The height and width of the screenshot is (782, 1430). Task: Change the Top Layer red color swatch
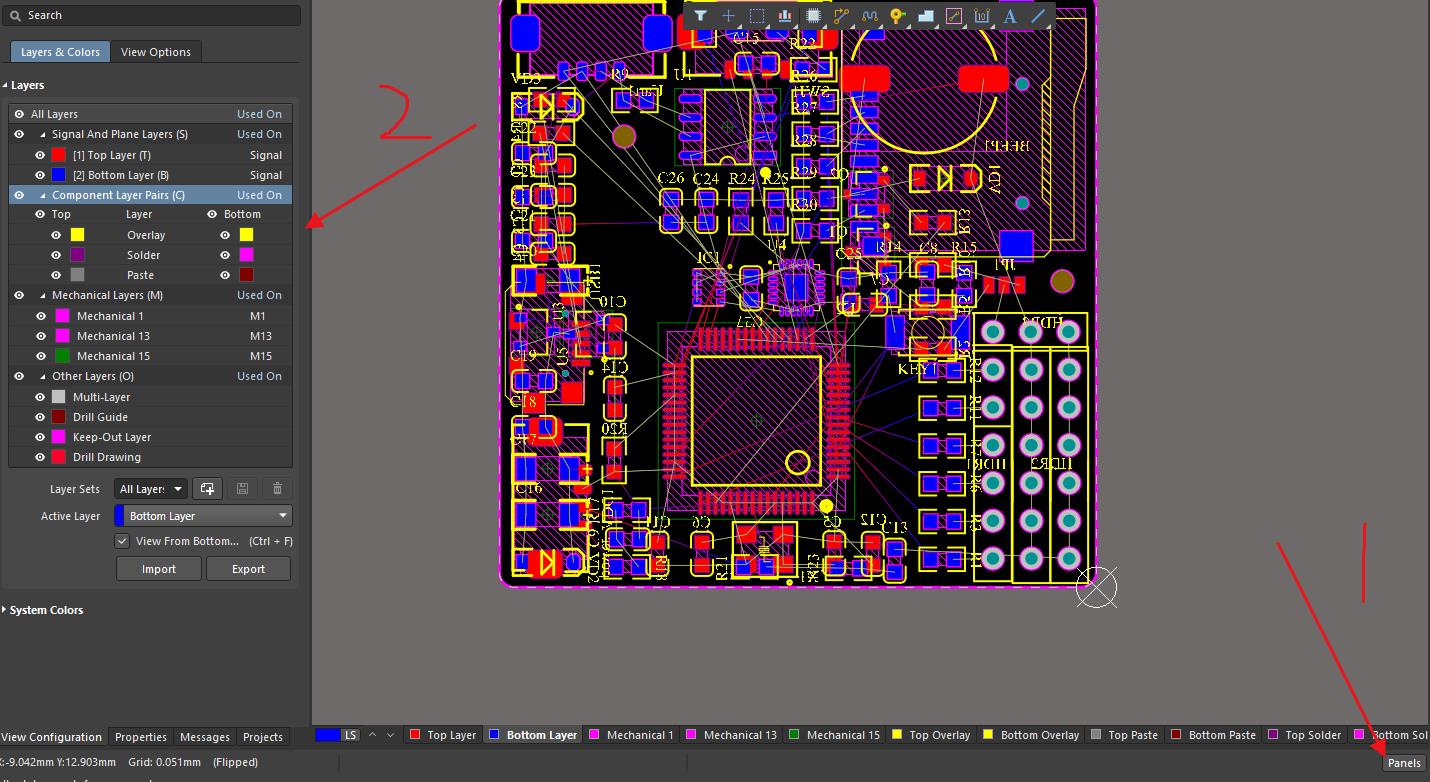pos(59,155)
